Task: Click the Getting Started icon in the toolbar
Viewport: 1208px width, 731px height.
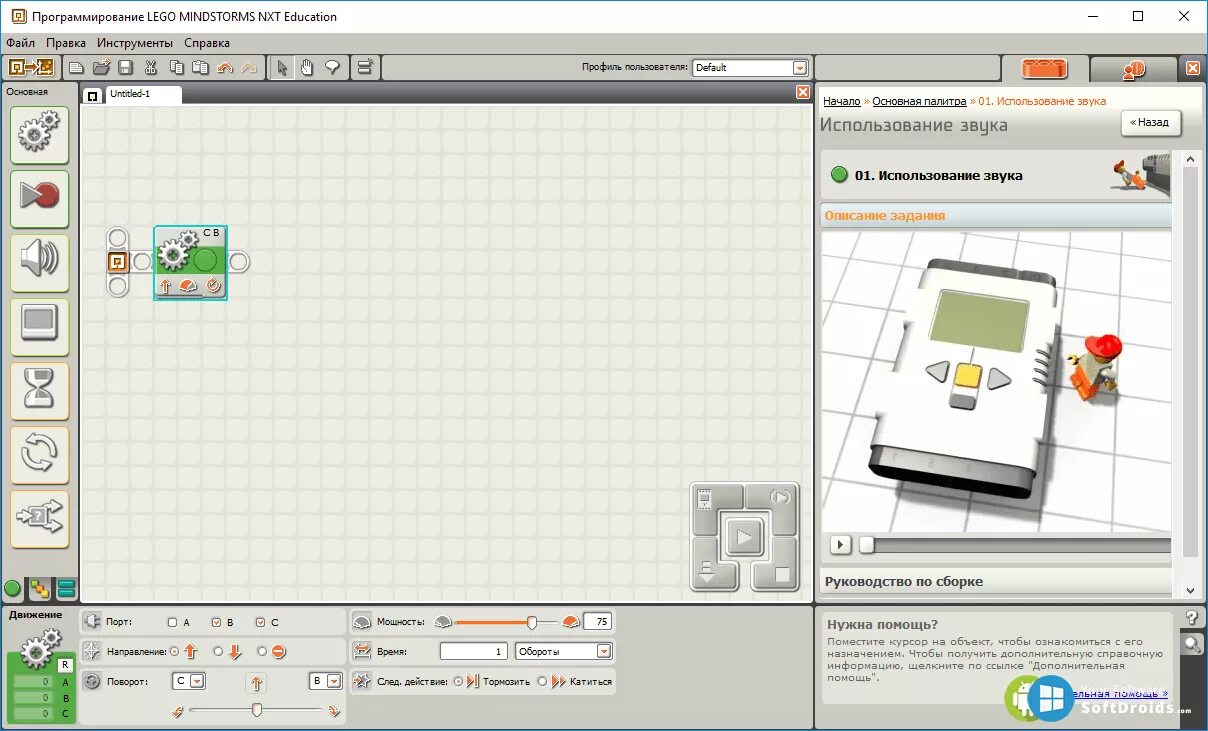Action: tap(31, 67)
